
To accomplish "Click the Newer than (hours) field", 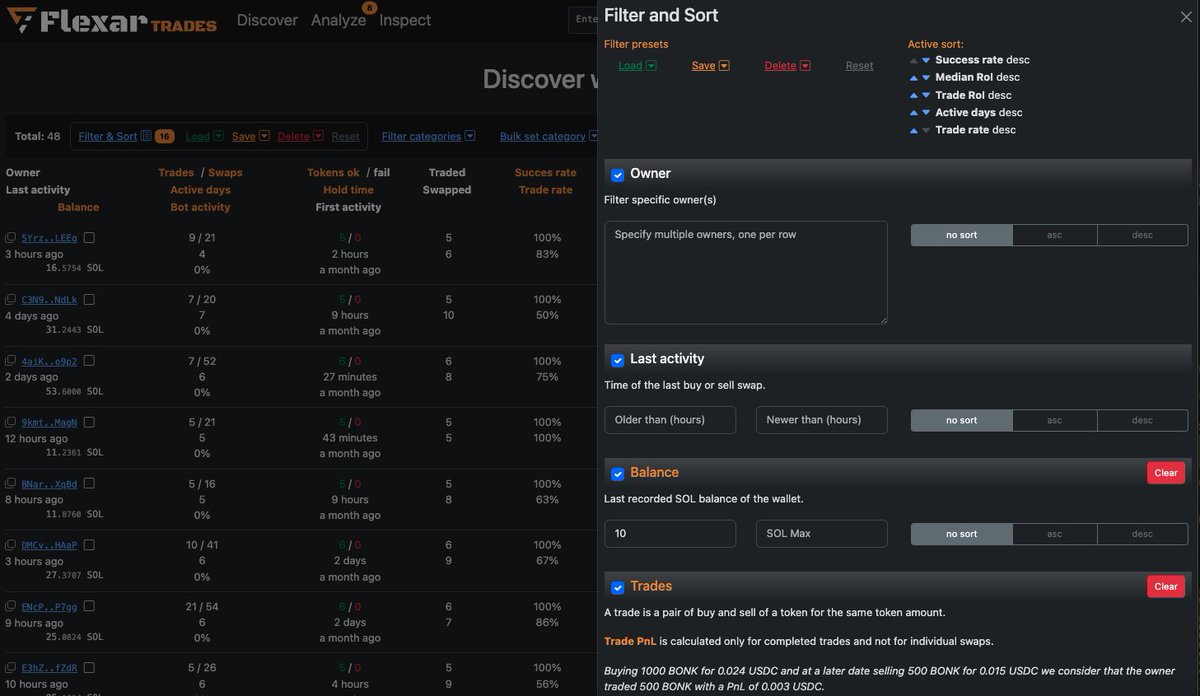I will (822, 420).
